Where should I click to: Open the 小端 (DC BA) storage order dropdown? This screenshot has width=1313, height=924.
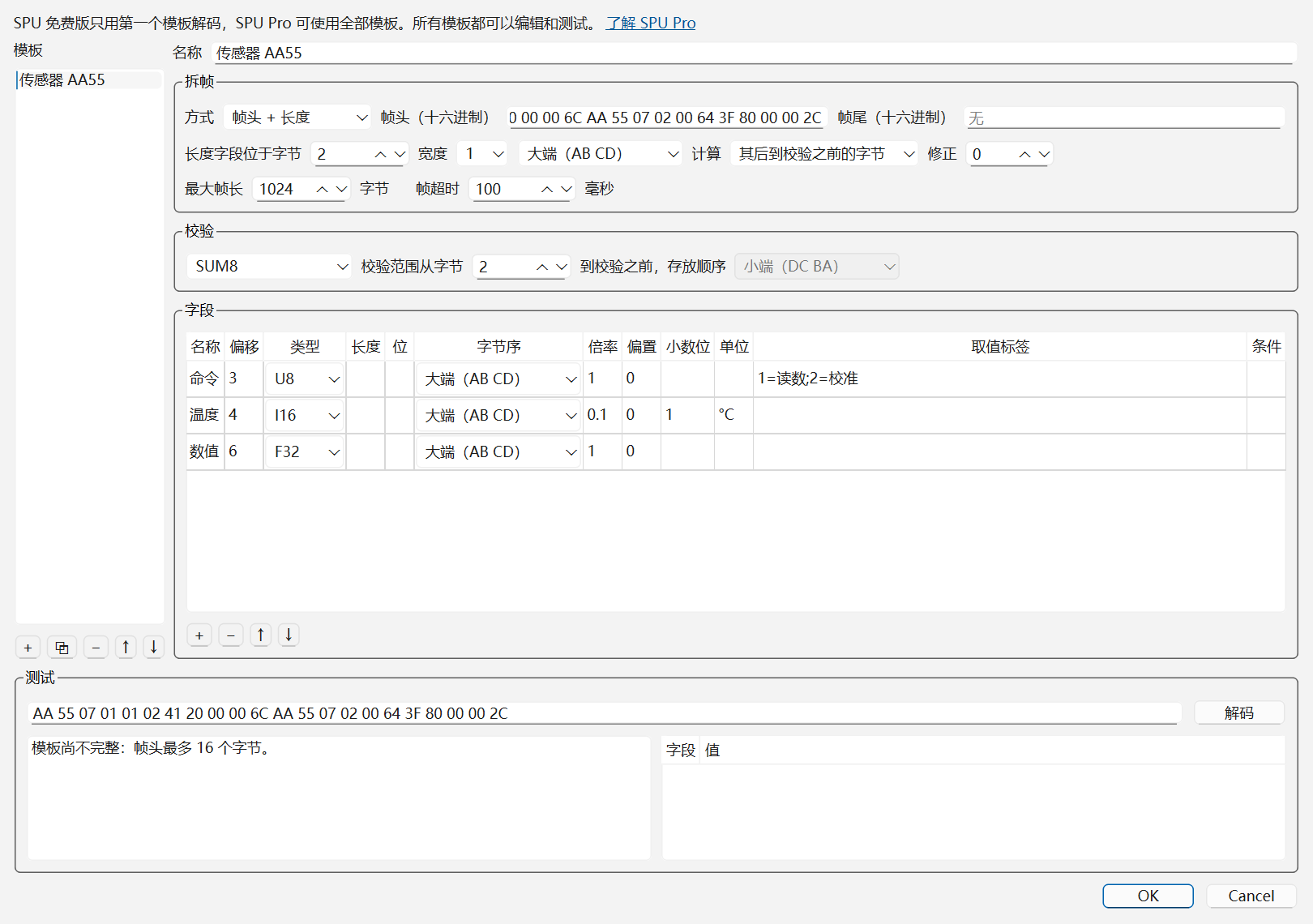tap(817, 267)
